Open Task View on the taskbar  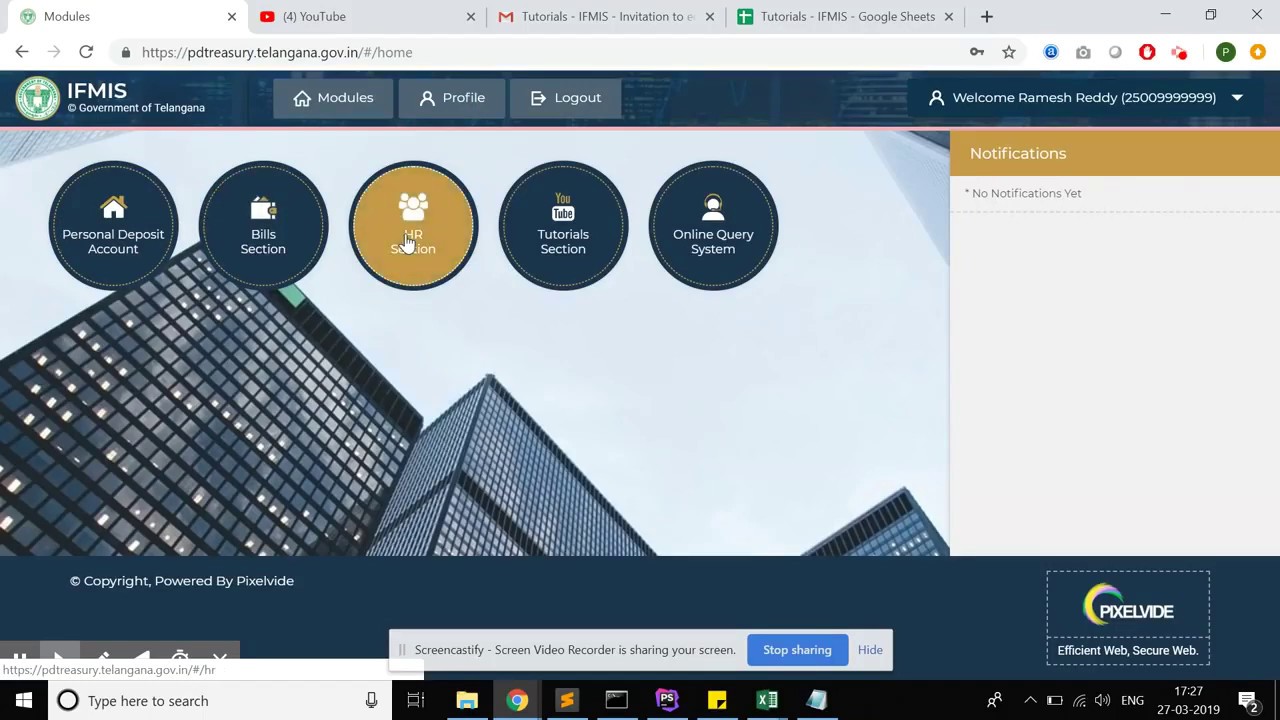point(416,700)
